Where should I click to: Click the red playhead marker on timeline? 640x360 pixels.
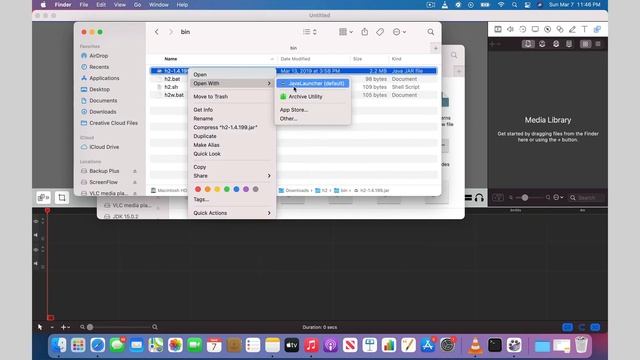pyautogui.click(x=47, y=211)
